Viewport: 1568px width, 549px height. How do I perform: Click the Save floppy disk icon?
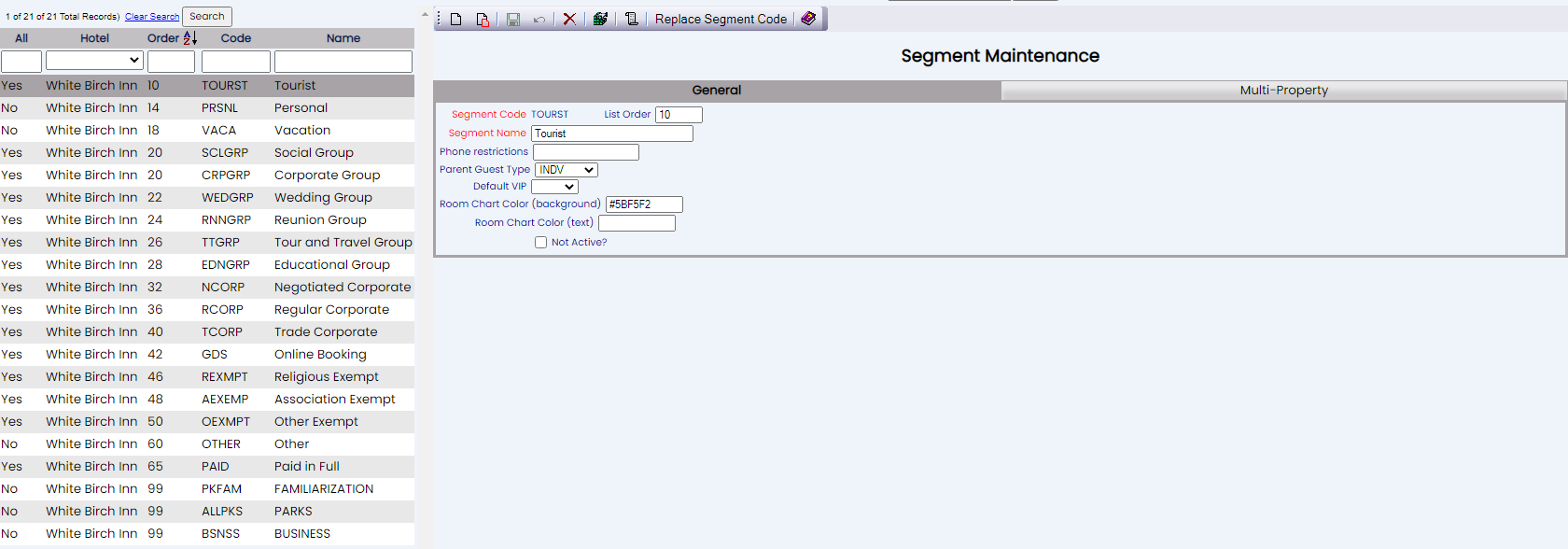(x=513, y=19)
